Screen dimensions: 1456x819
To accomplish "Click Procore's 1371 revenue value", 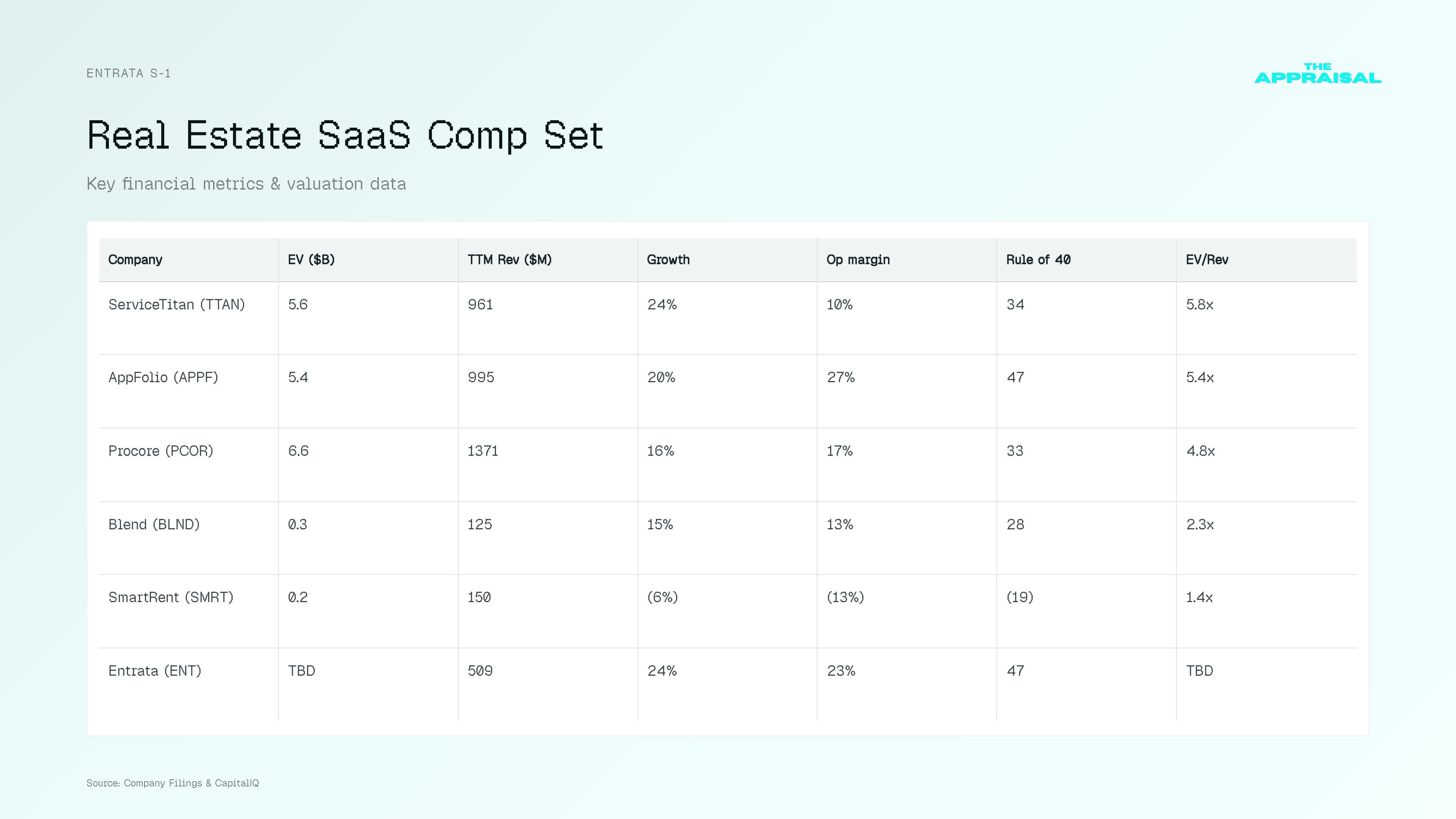I will tap(483, 451).
